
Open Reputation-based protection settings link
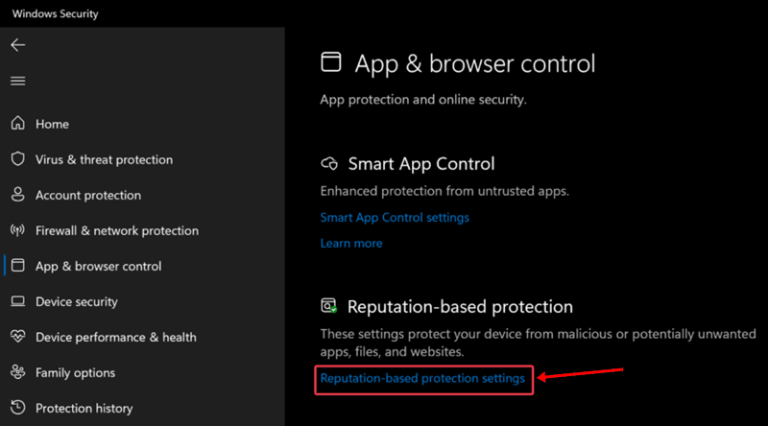coord(423,379)
